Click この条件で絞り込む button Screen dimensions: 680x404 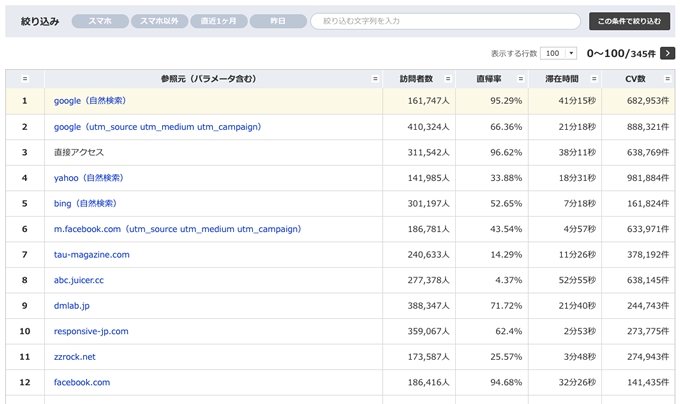[629, 21]
